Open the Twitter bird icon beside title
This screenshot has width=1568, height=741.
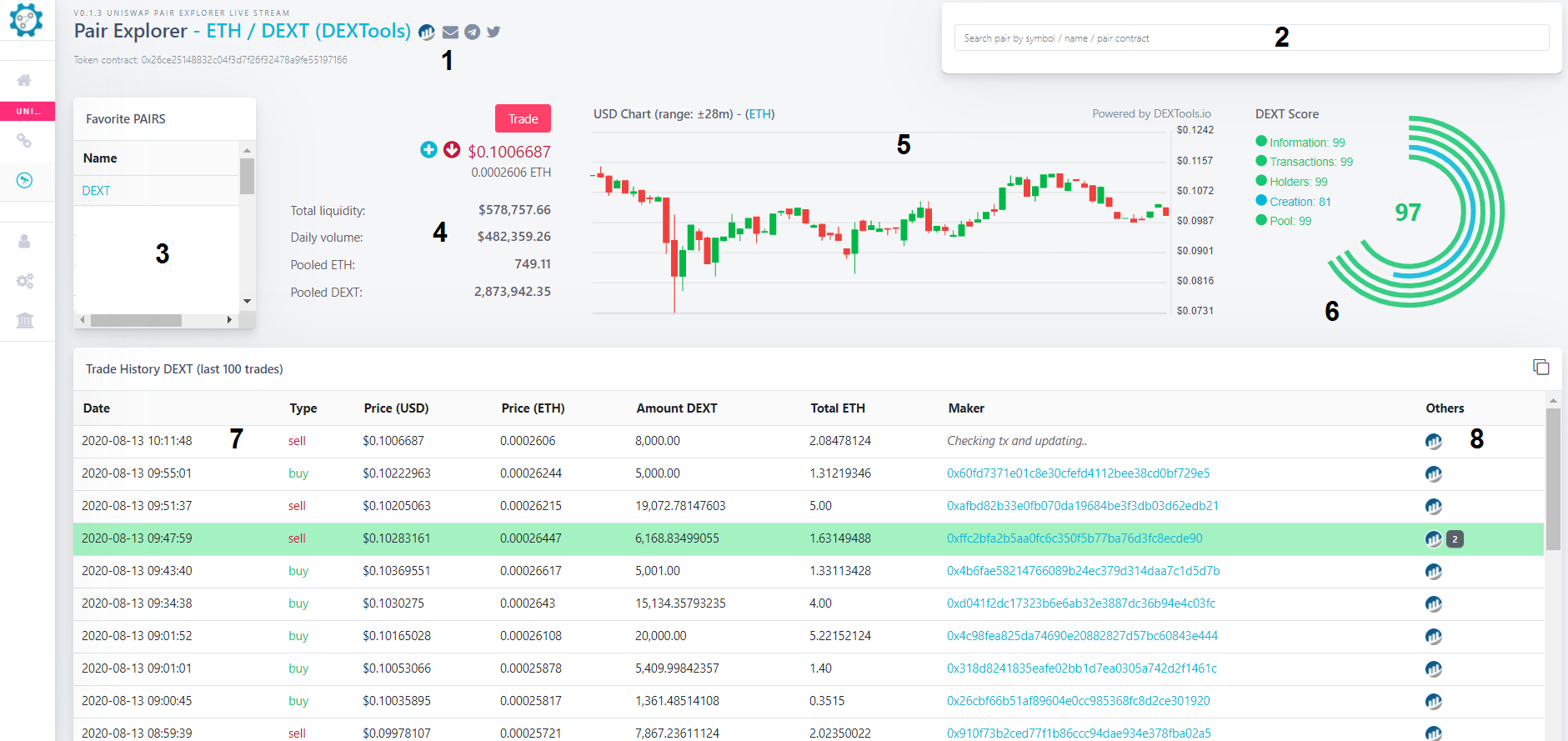click(x=493, y=32)
